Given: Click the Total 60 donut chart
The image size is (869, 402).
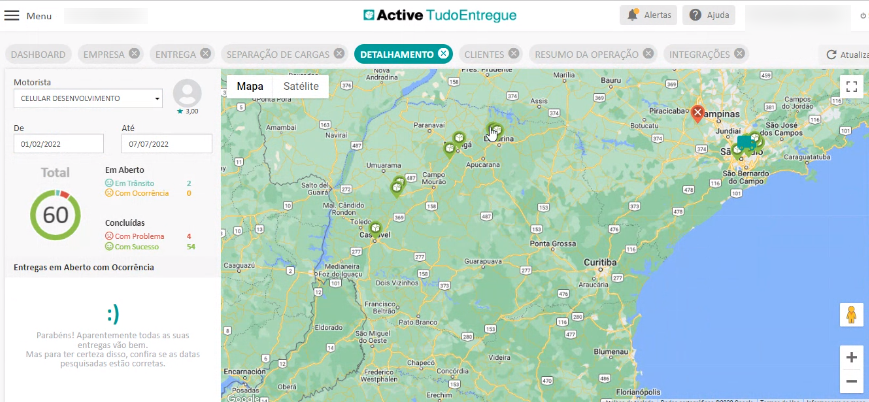Looking at the screenshot, I should pos(55,215).
